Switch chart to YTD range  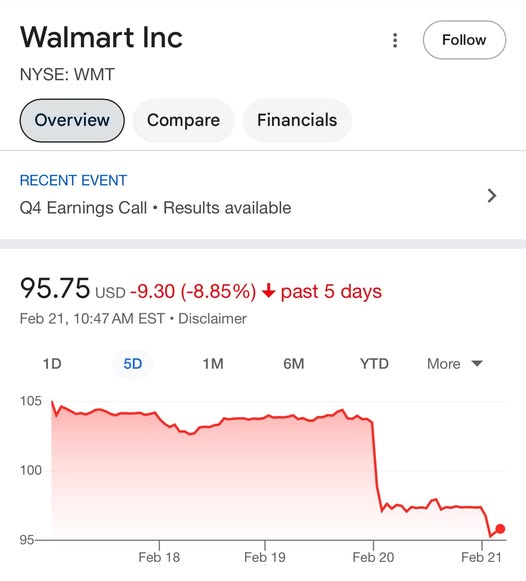[x=374, y=364]
